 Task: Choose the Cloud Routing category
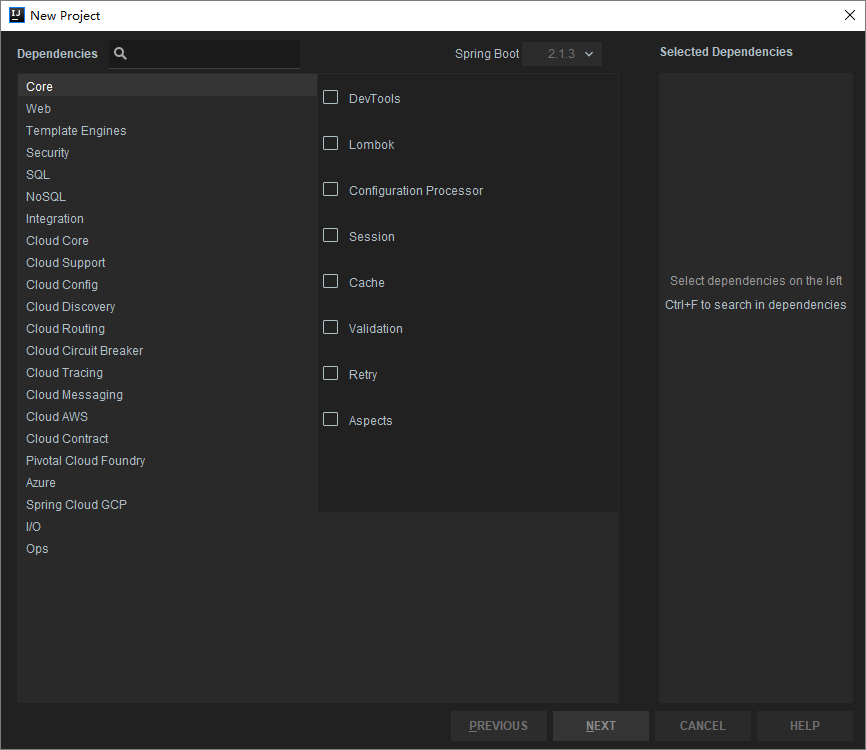pyautogui.click(x=167, y=329)
